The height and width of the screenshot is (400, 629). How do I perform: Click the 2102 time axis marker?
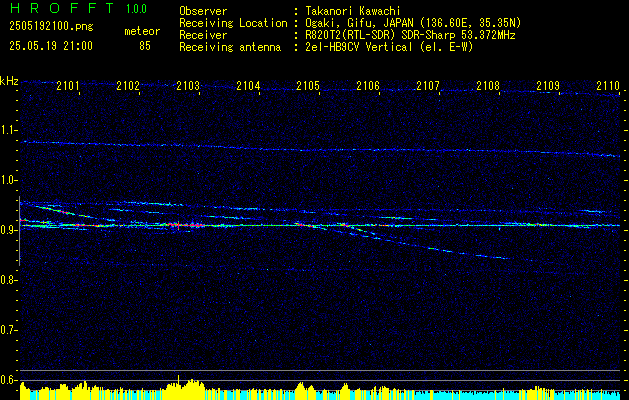coord(128,85)
